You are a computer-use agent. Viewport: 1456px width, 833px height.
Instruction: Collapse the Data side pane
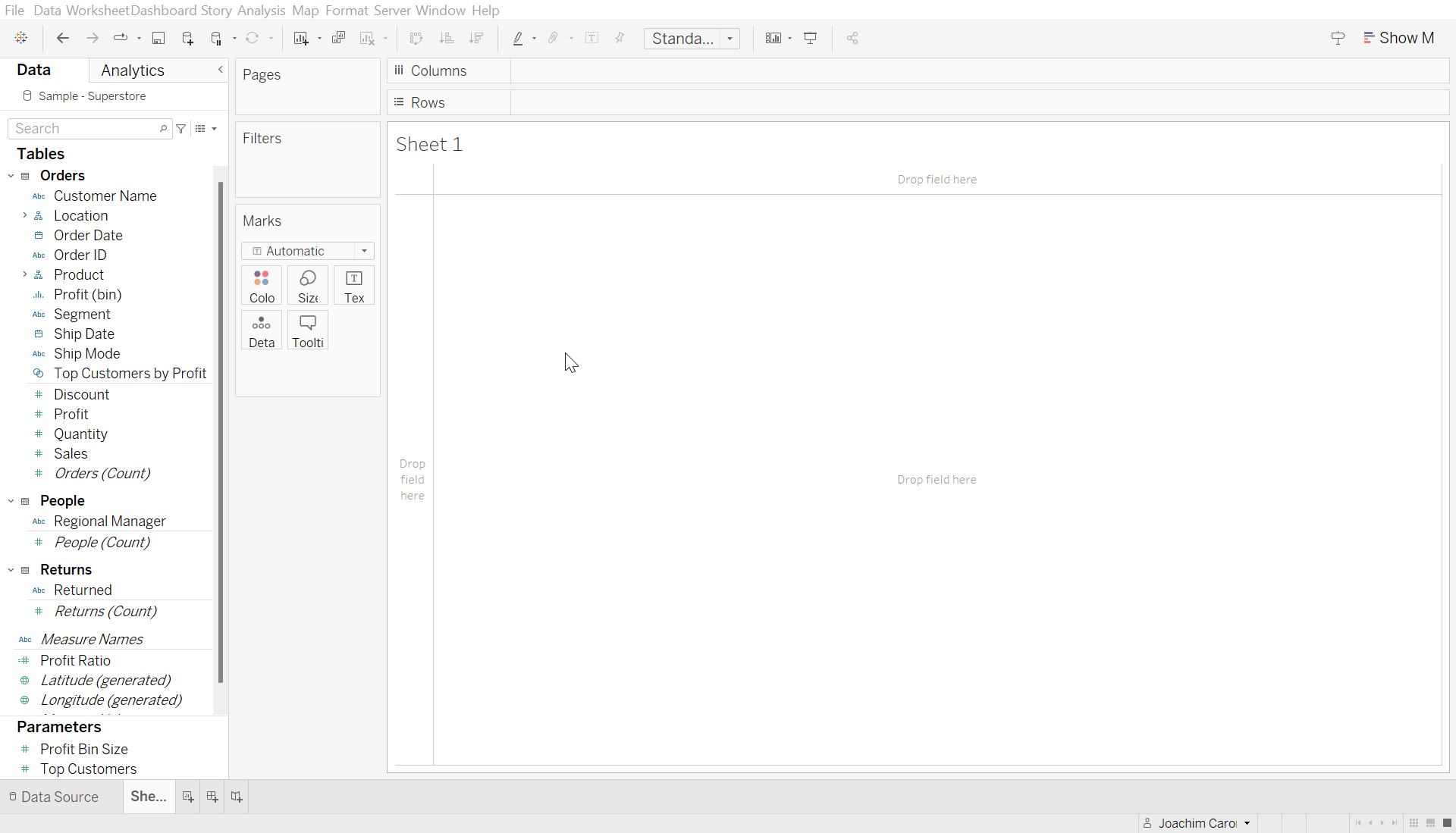pos(221,70)
